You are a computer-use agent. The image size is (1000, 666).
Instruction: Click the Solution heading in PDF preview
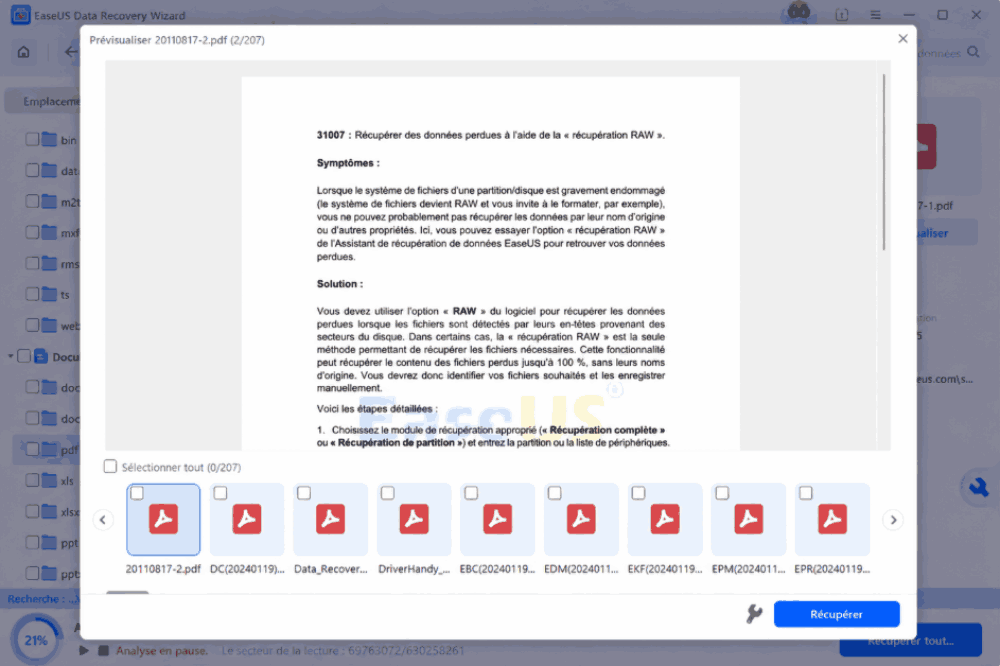coord(340,284)
